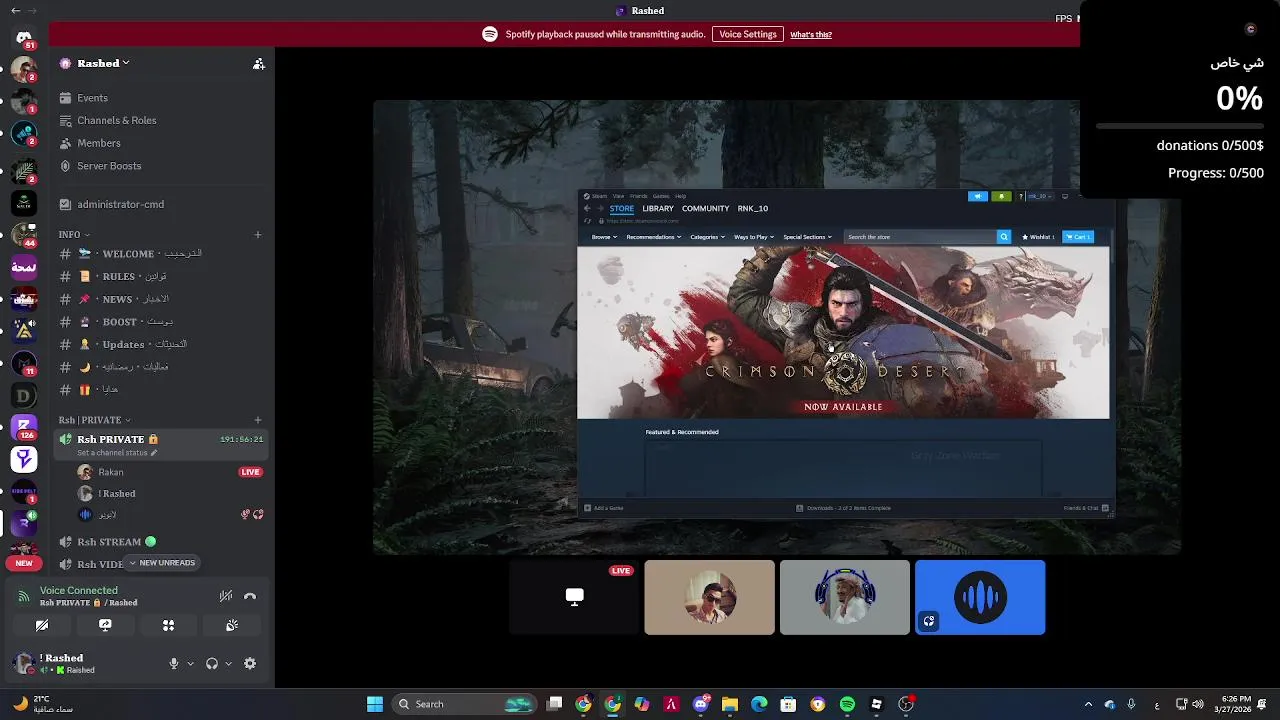Select the blue soundwave avatar participant tile
The width and height of the screenshot is (1280, 720).
pos(980,597)
